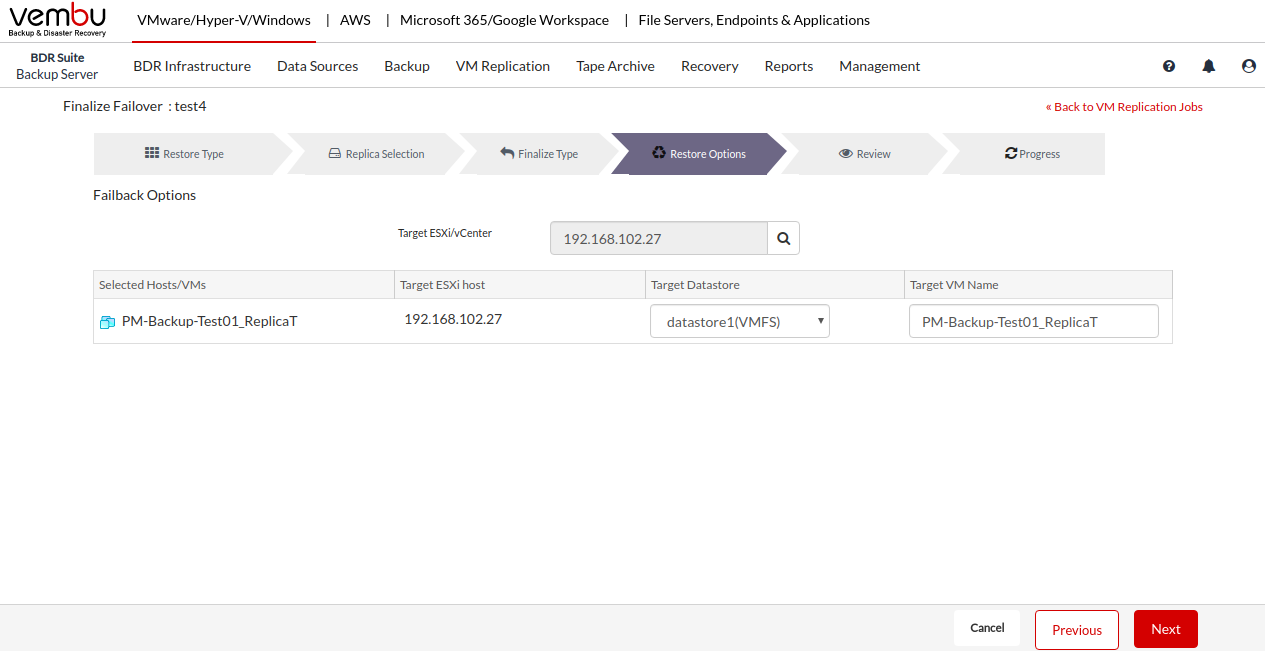Click the Next button

click(x=1165, y=629)
